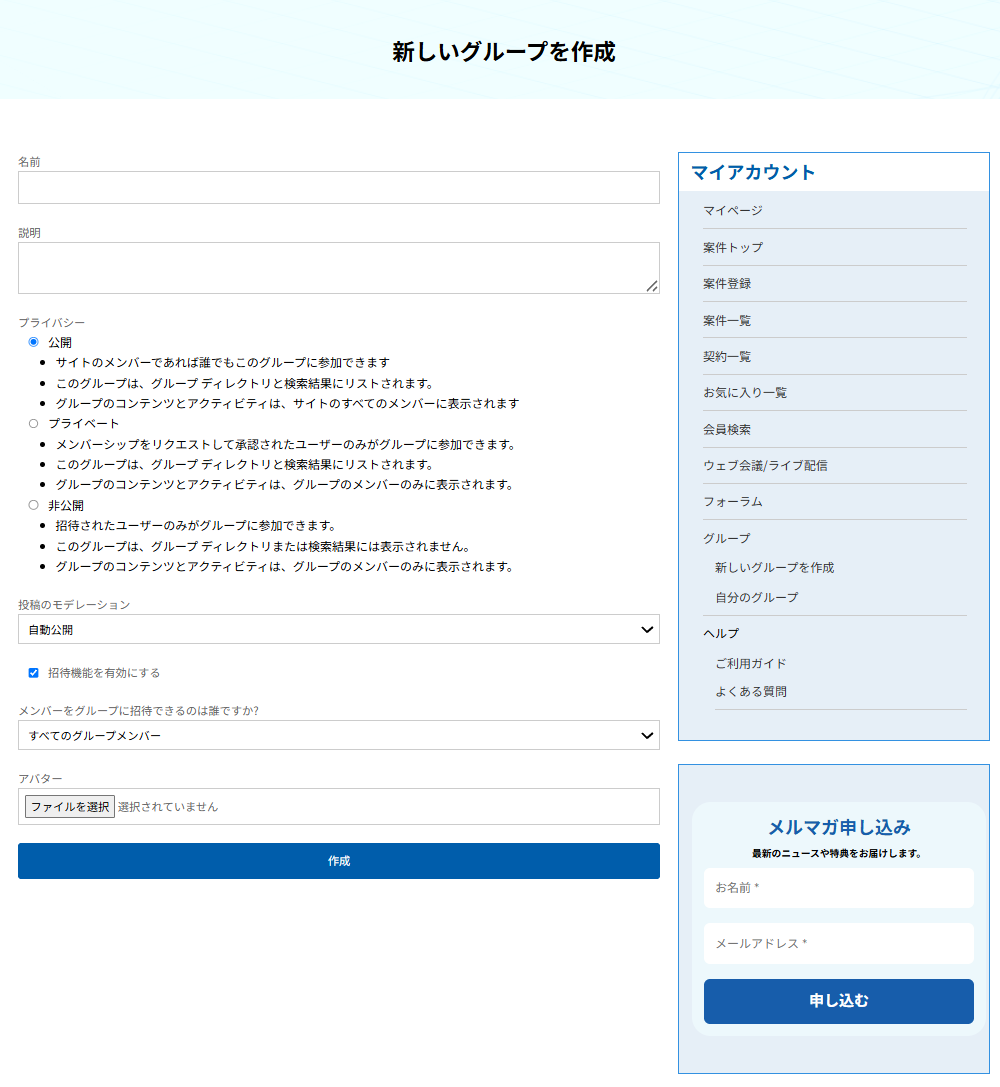
Task: Click the 選択されていません file status text
Action: click(x=168, y=807)
